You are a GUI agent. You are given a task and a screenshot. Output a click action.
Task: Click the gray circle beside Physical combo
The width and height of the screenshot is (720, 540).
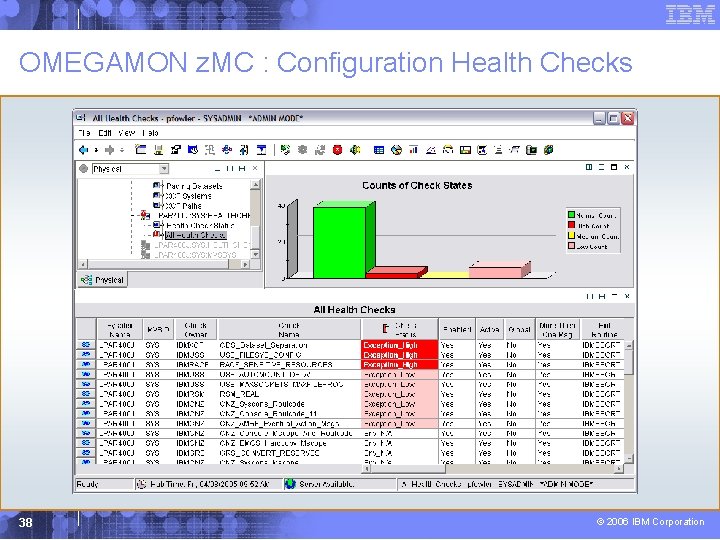coord(84,169)
